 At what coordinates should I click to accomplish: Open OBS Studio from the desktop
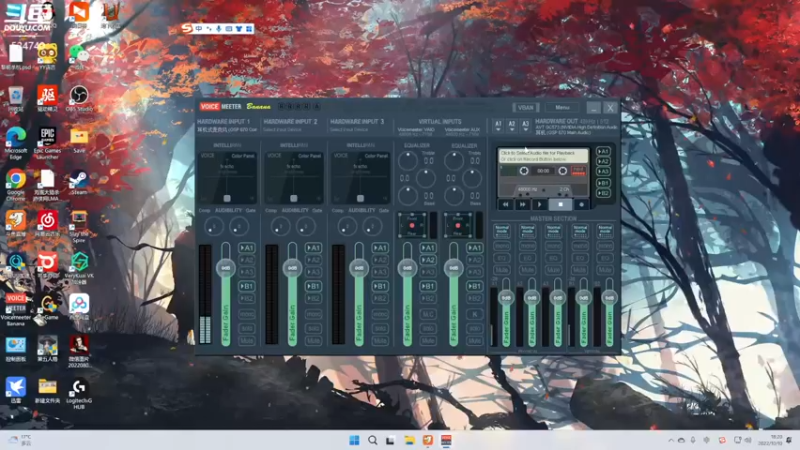(79, 98)
